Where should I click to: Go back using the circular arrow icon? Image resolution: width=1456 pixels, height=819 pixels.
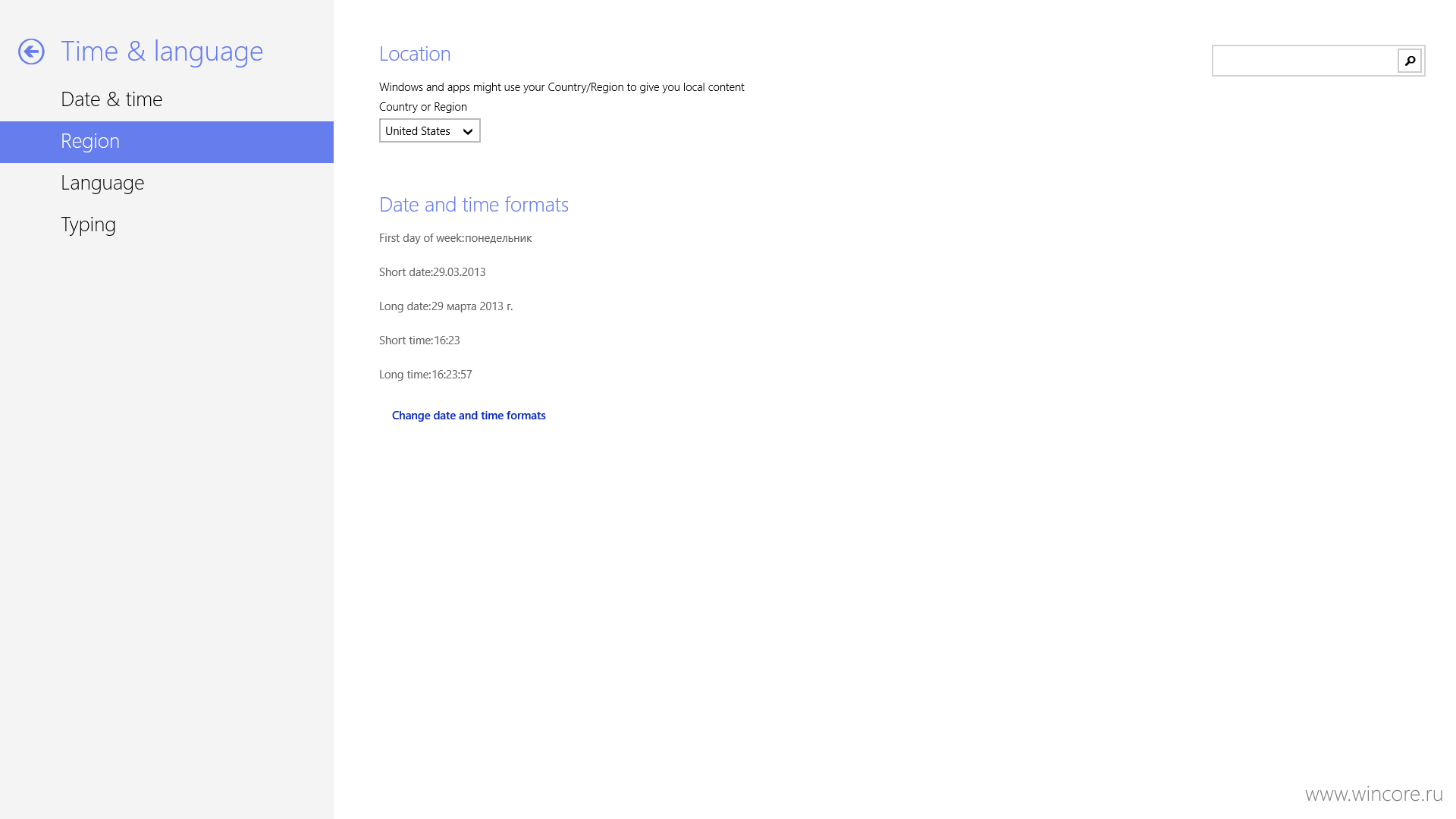pyautogui.click(x=31, y=52)
